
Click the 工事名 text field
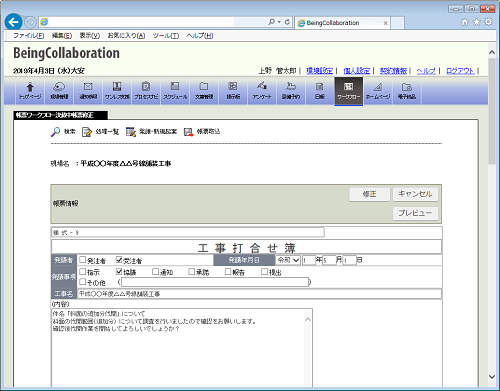(259, 294)
